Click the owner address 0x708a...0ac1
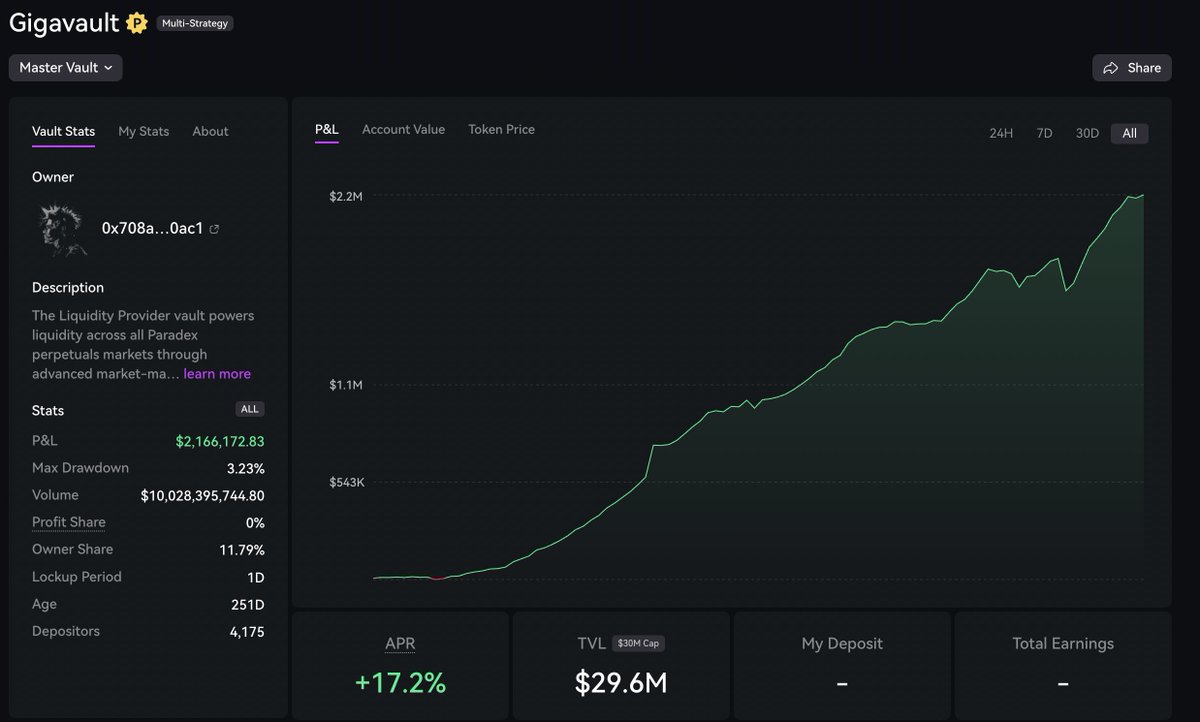 (153, 229)
